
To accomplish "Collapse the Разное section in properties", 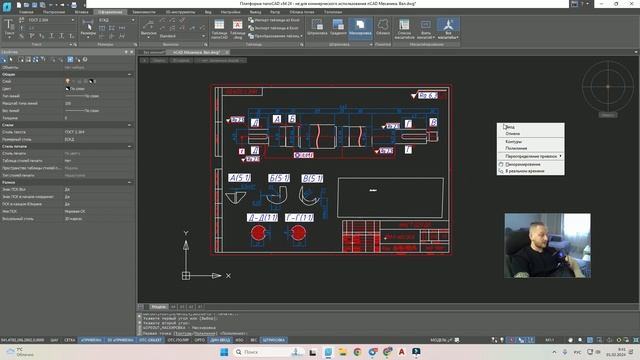I will (129, 182).
